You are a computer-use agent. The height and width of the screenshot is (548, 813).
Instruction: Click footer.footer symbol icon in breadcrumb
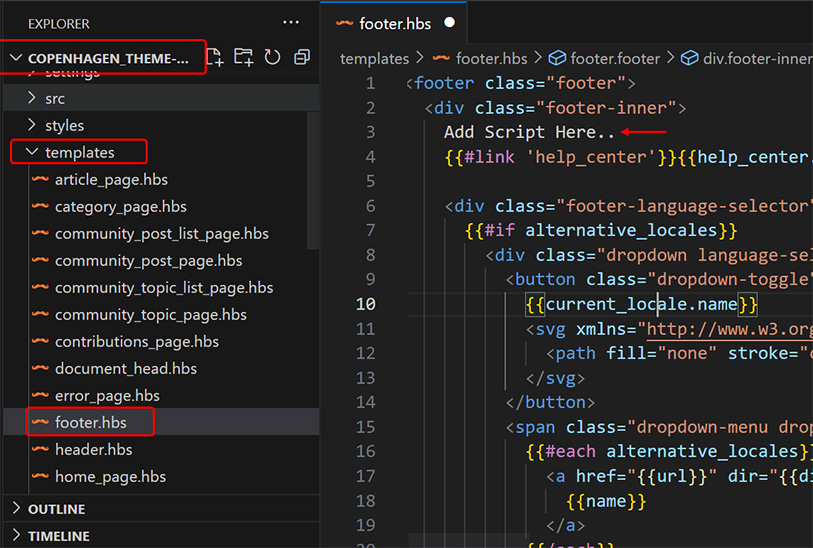(557, 59)
